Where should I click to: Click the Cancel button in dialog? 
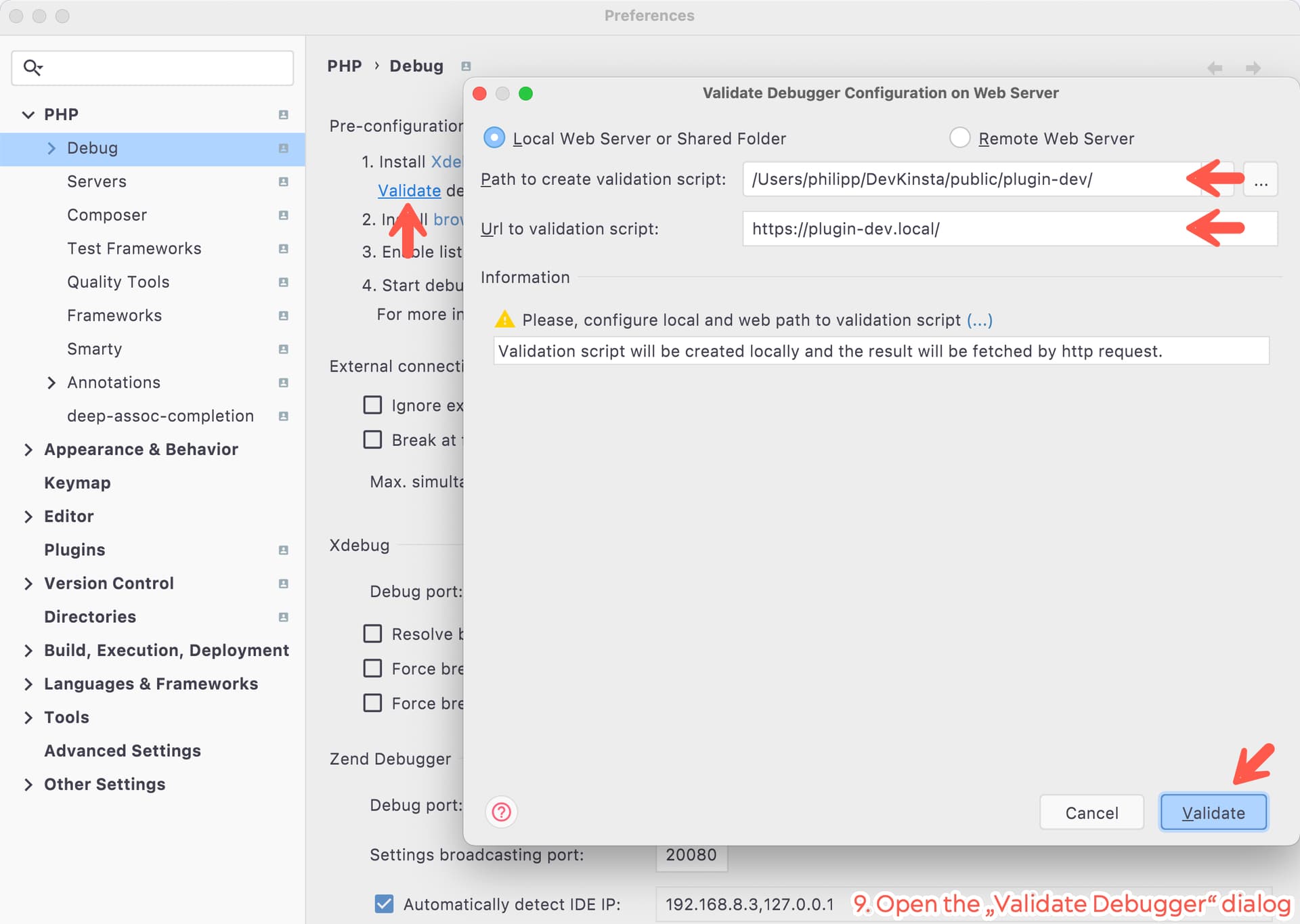coord(1091,812)
